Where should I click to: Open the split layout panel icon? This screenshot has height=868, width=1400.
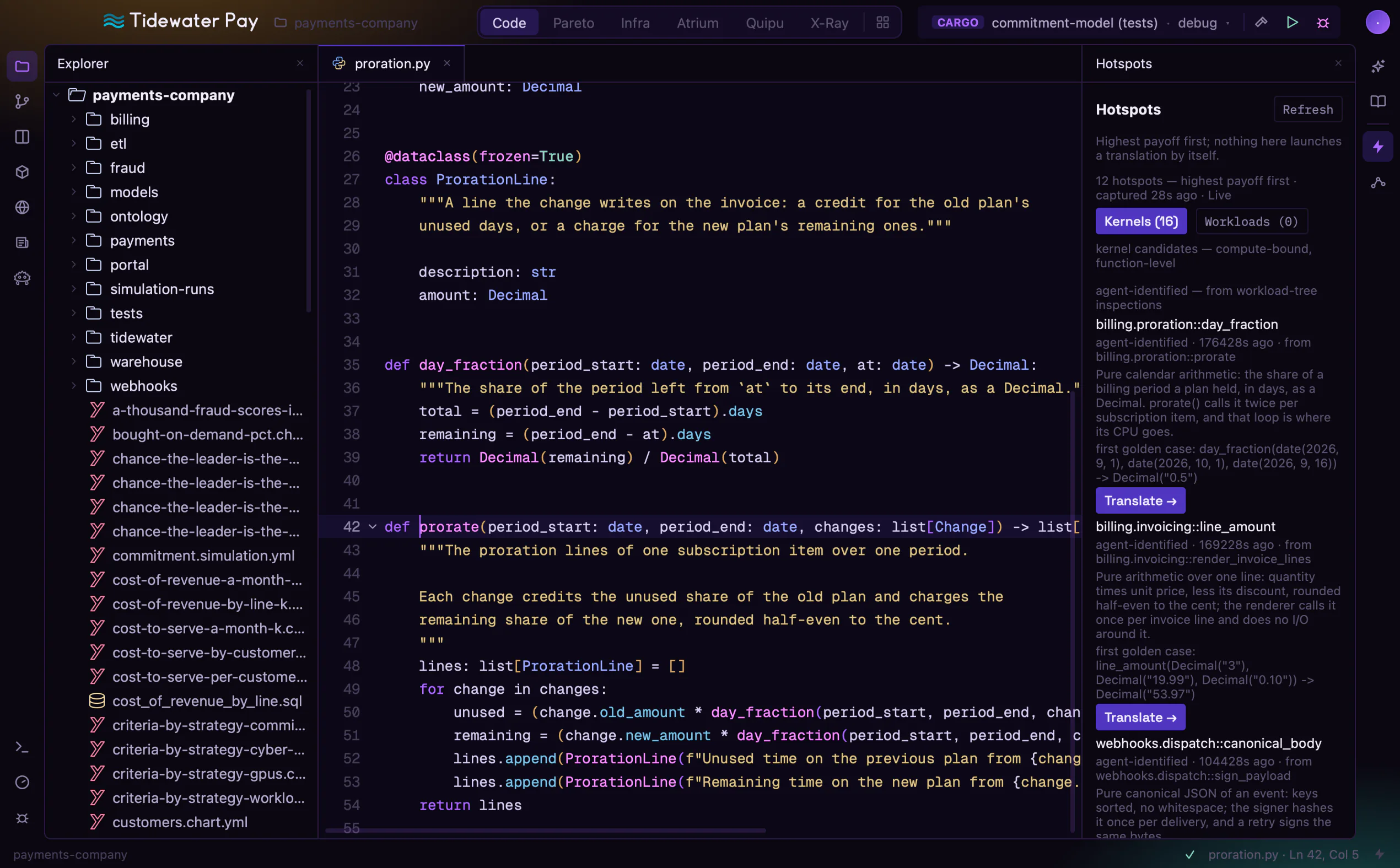coord(22,137)
